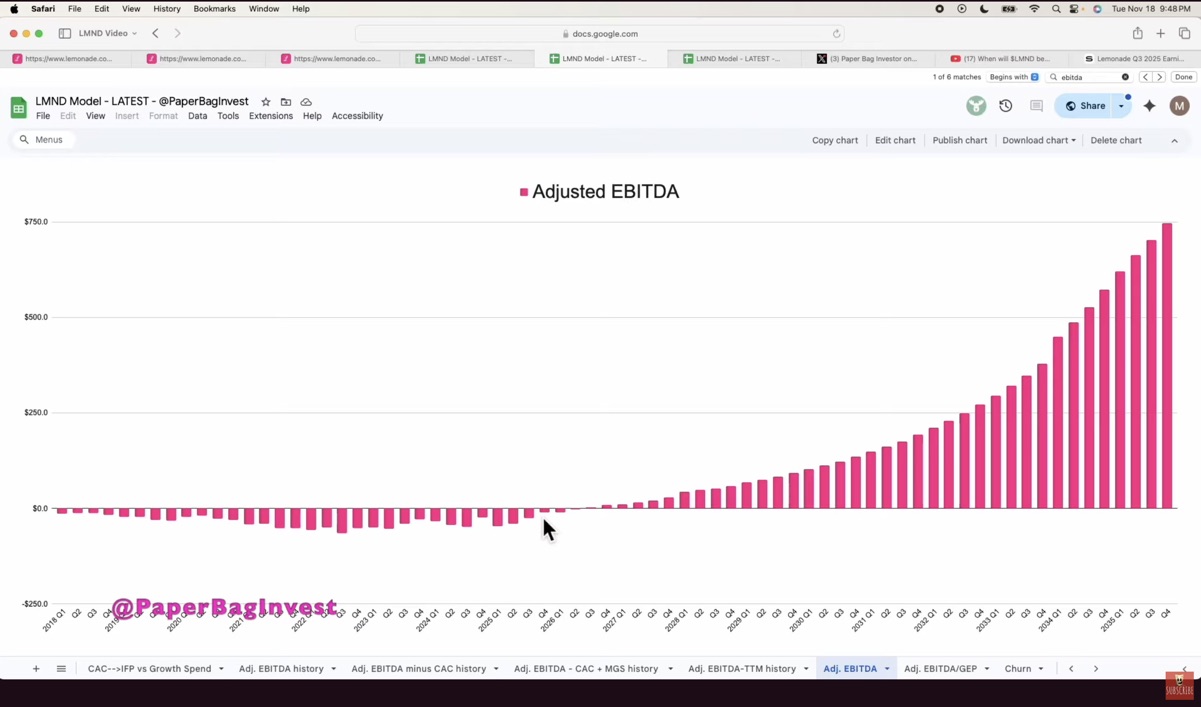Click the Edit chart button

coord(895,141)
